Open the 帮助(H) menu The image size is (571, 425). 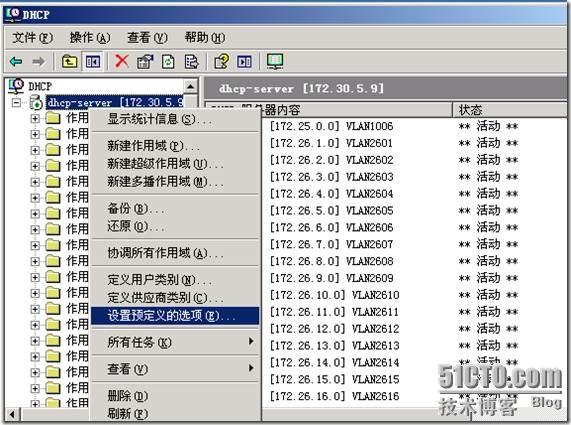(x=205, y=38)
